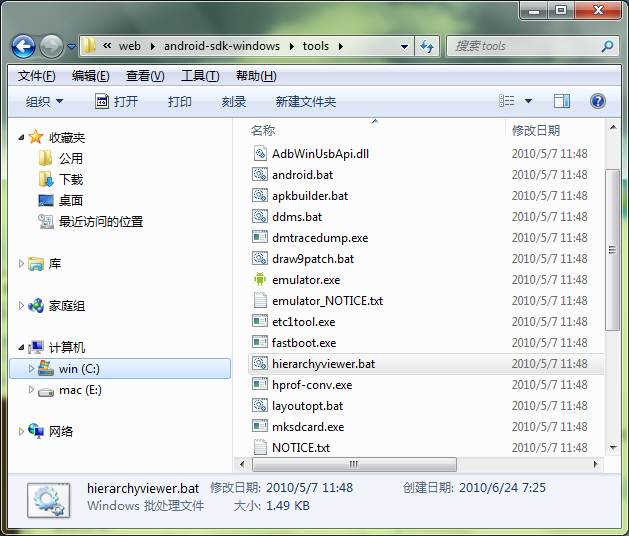Collapse the 收藏夹 favorites tree

click(21, 138)
